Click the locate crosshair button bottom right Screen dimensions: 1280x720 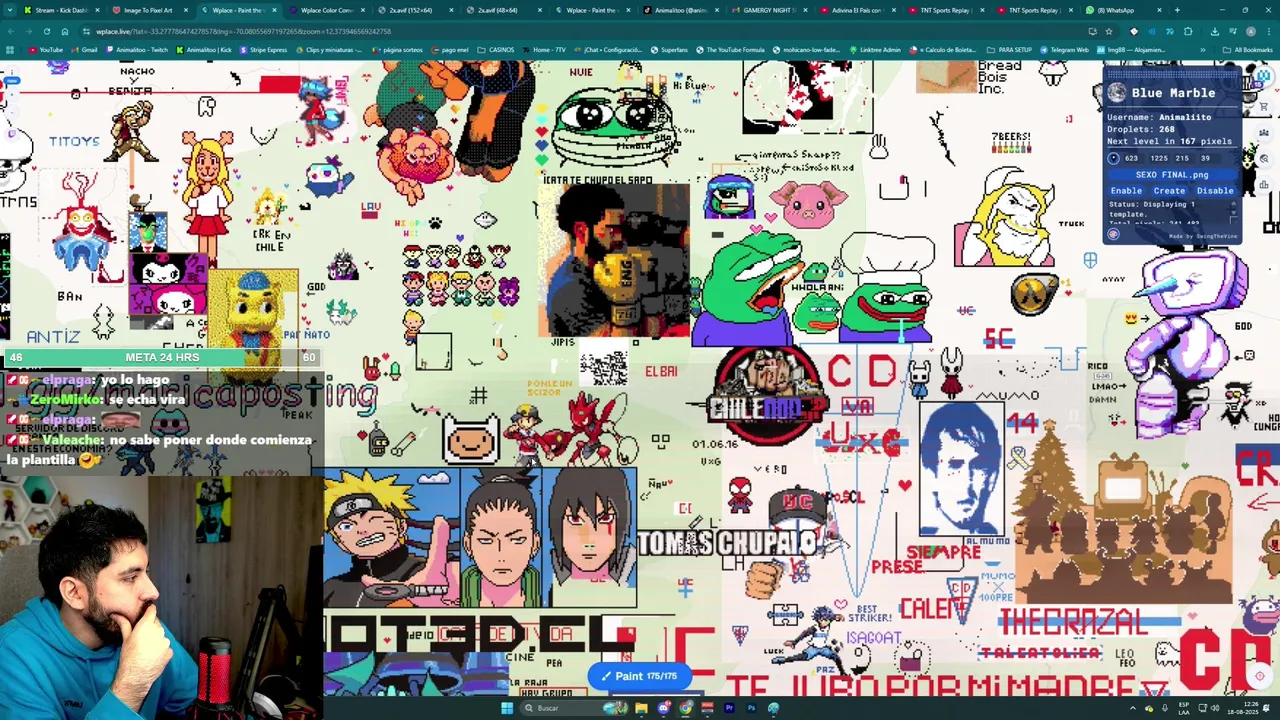tap(1260, 675)
